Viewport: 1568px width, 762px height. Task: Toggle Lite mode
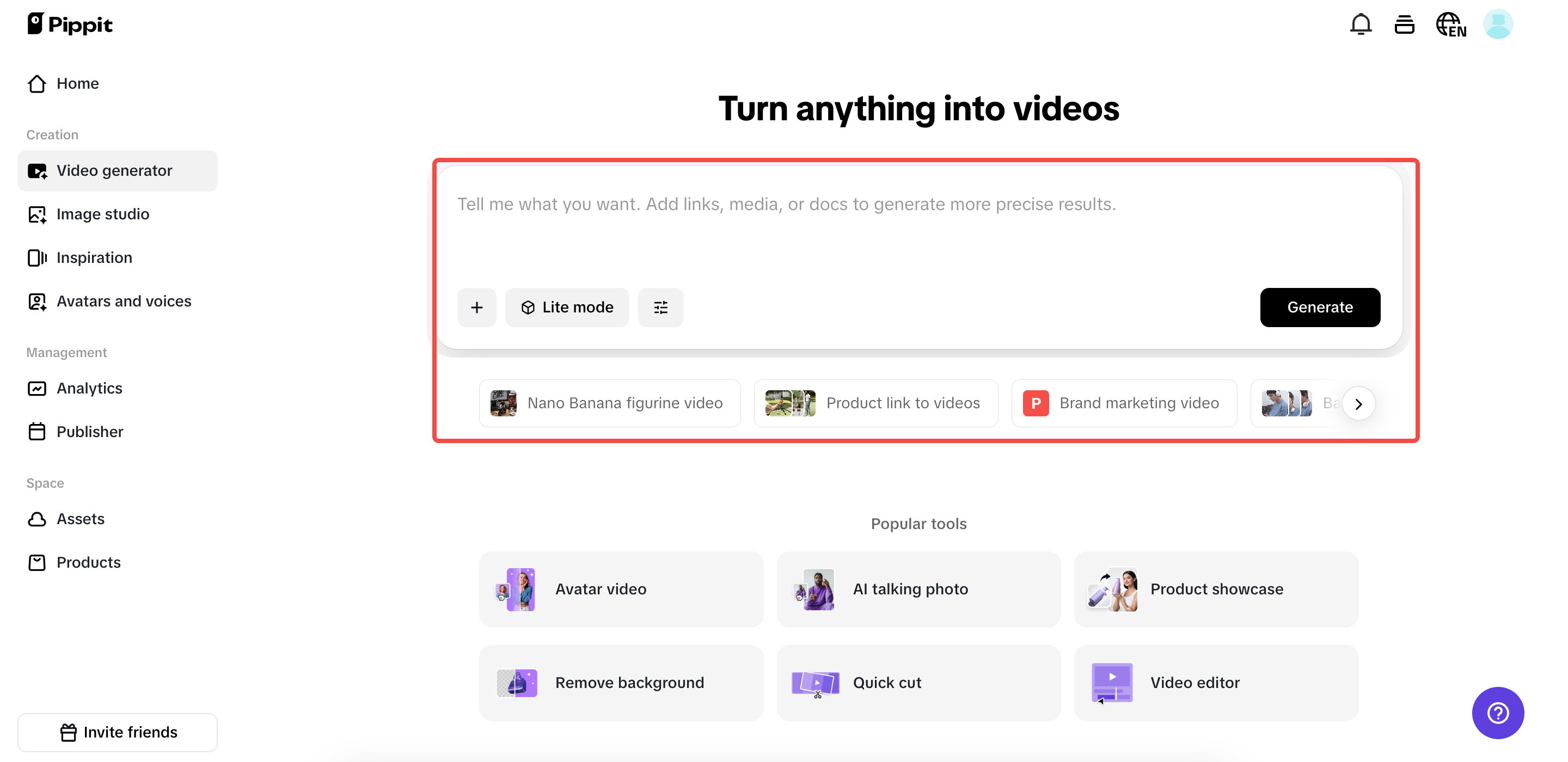tap(567, 308)
